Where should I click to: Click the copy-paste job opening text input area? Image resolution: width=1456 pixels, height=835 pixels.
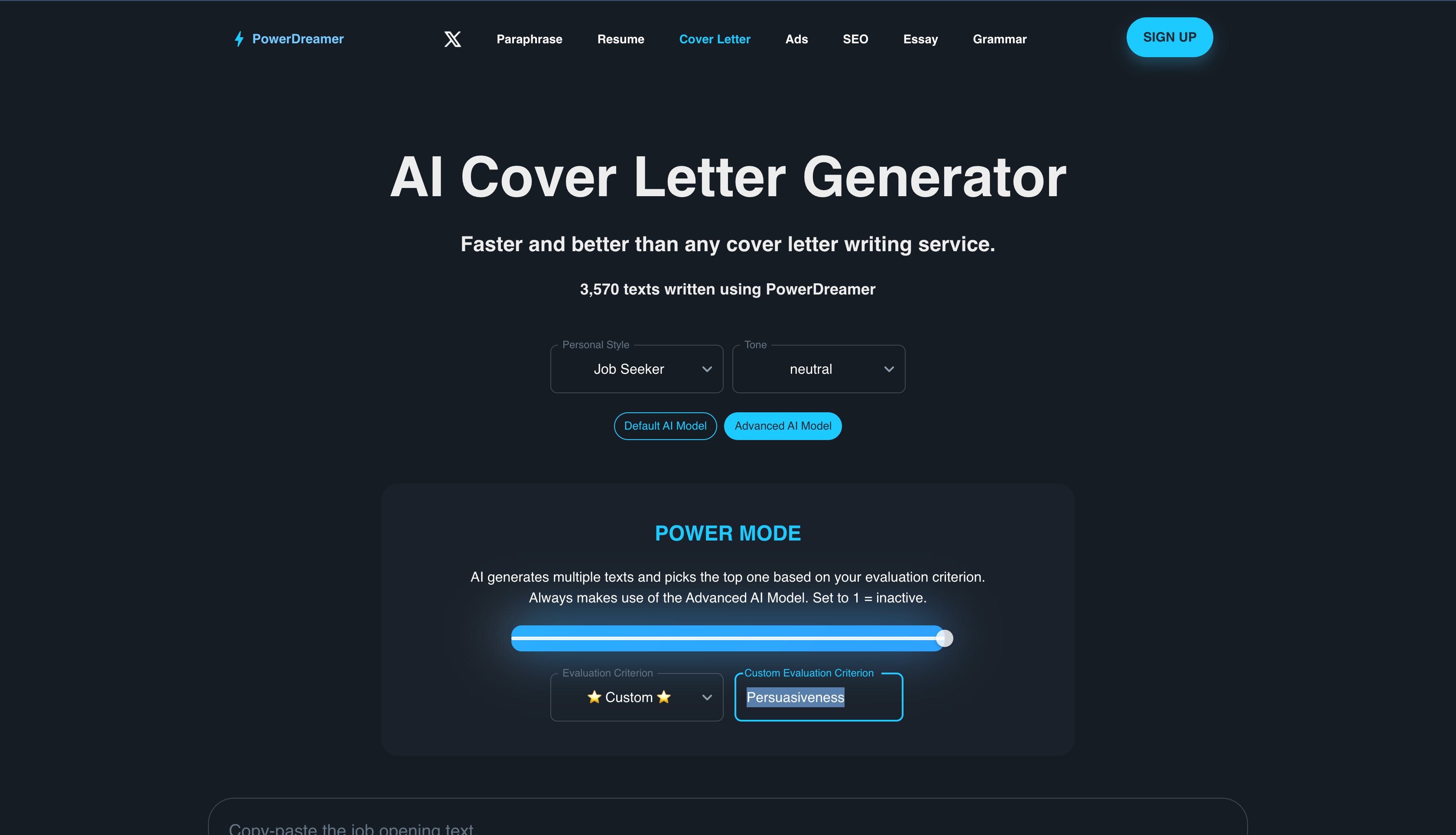click(x=728, y=828)
